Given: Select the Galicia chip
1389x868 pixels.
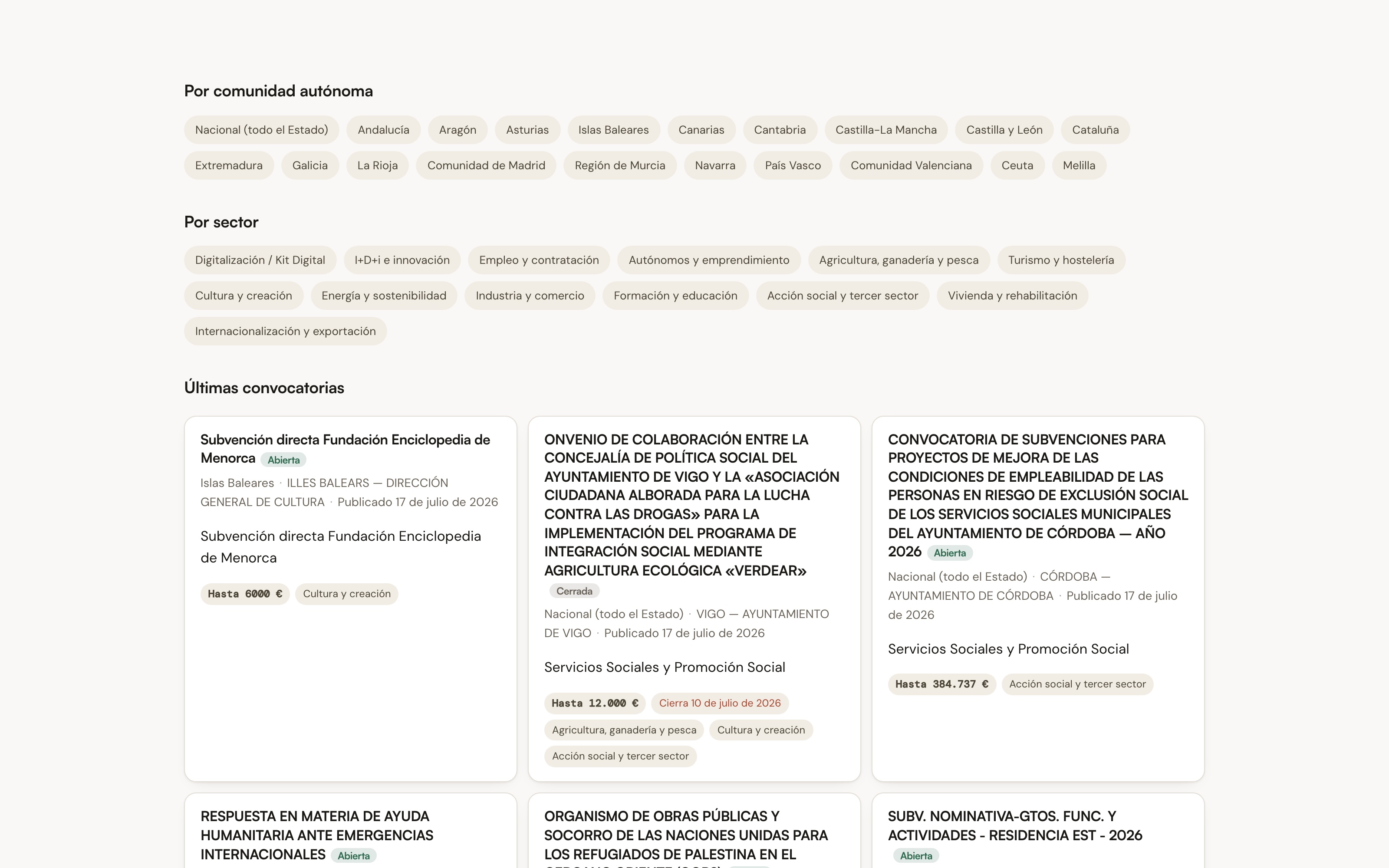Looking at the screenshot, I should pos(310,165).
